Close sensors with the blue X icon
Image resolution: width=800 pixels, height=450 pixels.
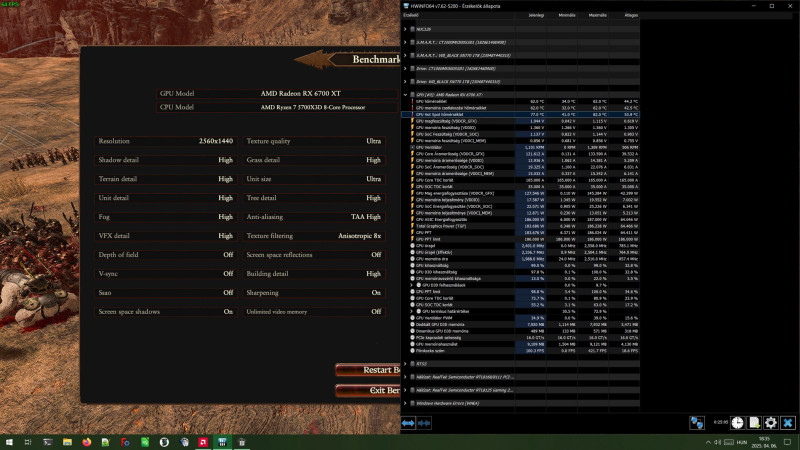point(788,422)
